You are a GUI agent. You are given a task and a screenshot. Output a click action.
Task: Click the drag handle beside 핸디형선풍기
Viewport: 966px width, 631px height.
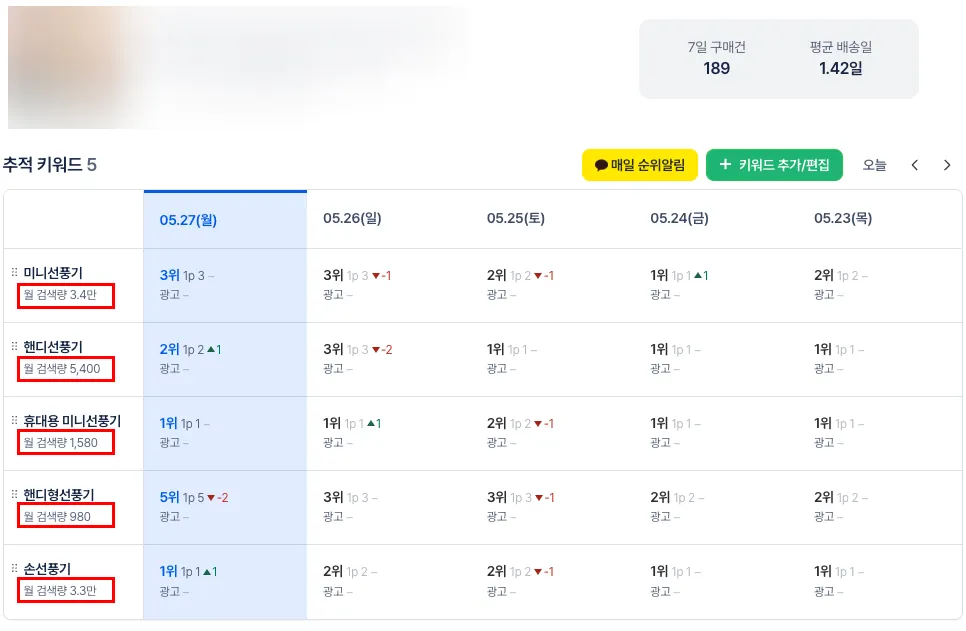click(14, 495)
